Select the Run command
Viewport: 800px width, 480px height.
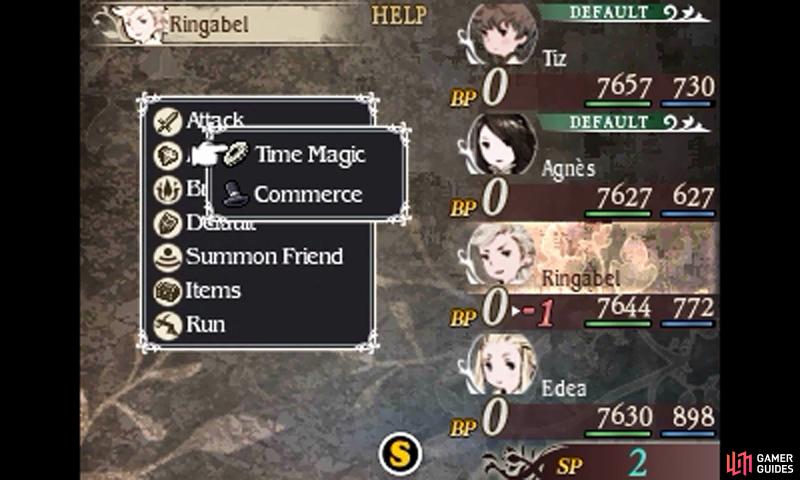(206, 324)
